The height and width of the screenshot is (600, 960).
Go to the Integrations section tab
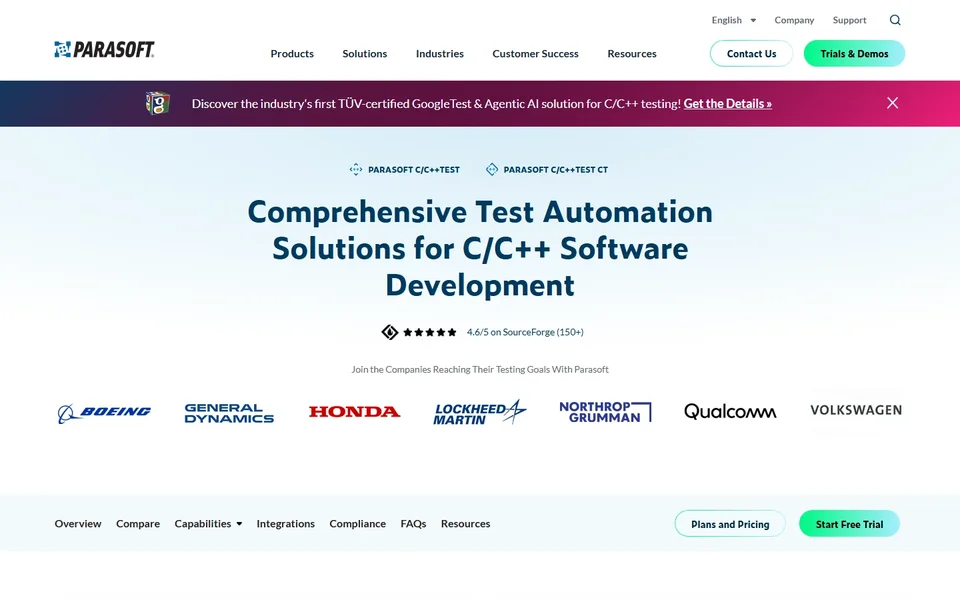coord(285,524)
